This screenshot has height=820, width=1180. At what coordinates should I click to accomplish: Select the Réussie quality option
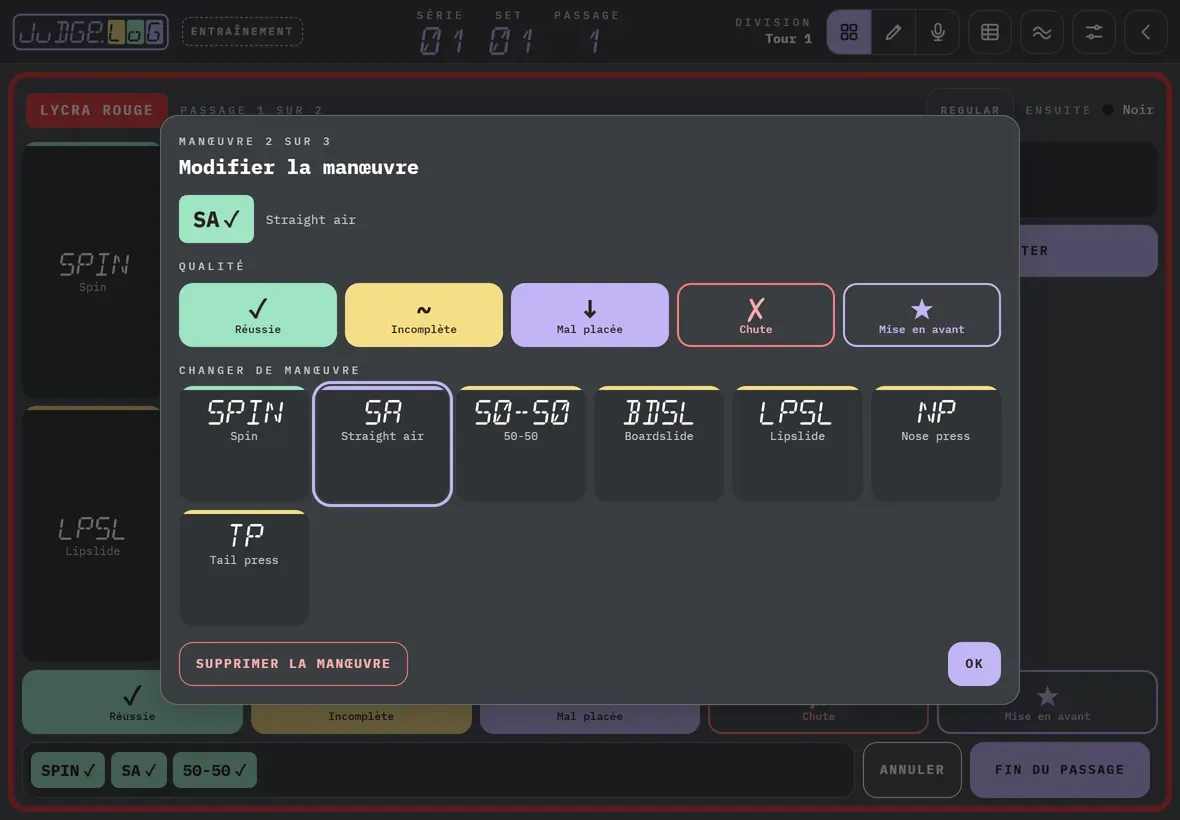[257, 315]
